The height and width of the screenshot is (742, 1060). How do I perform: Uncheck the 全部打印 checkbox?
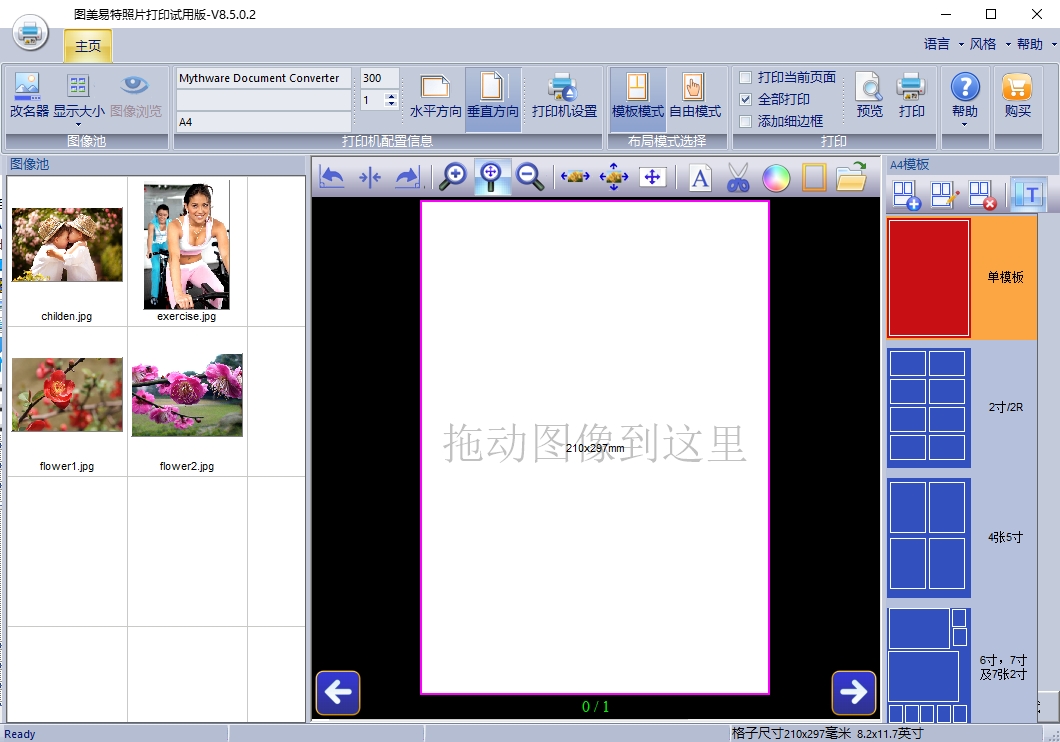click(745, 100)
